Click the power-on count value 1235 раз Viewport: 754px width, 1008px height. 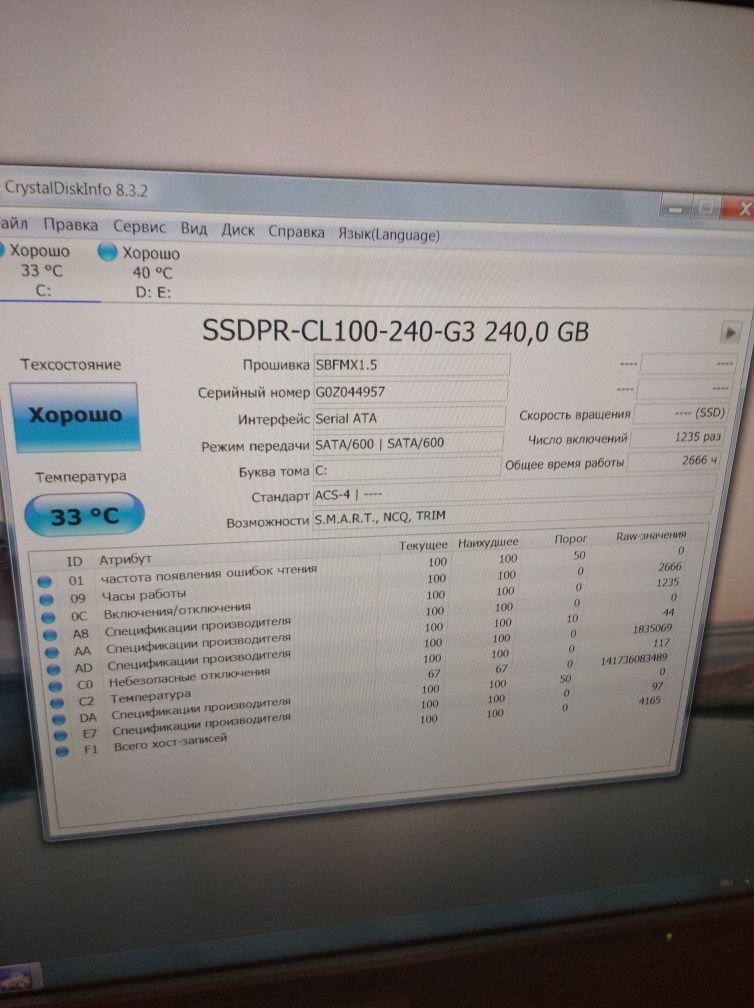click(x=678, y=437)
